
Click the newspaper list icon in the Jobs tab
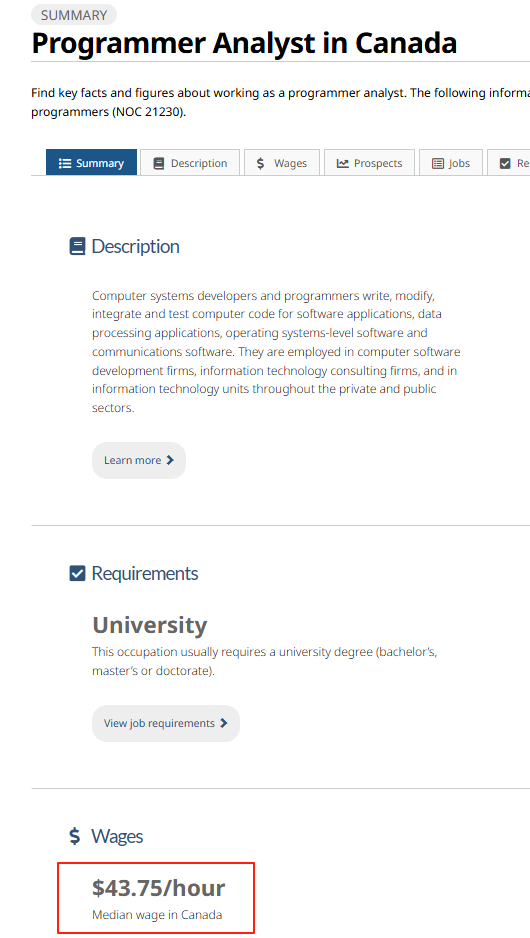click(x=438, y=163)
